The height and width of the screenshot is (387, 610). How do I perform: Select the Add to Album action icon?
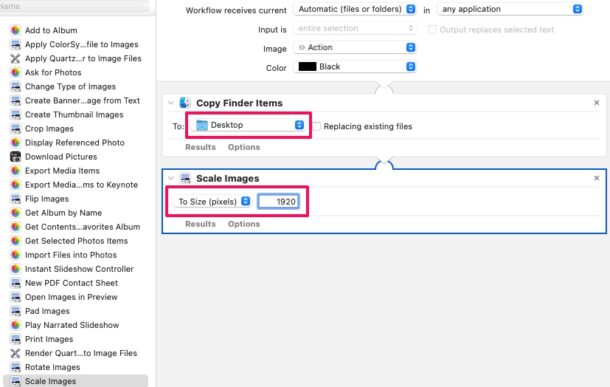click(x=15, y=30)
